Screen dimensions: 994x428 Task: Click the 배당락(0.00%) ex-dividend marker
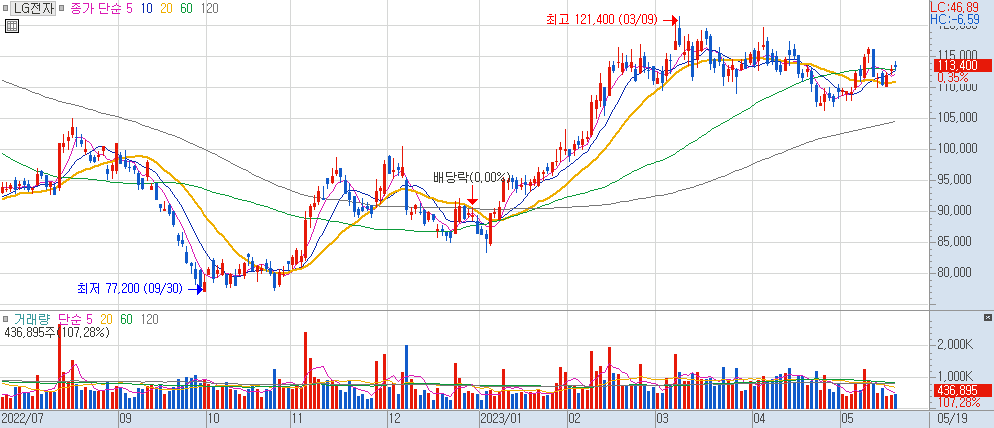[472, 176]
